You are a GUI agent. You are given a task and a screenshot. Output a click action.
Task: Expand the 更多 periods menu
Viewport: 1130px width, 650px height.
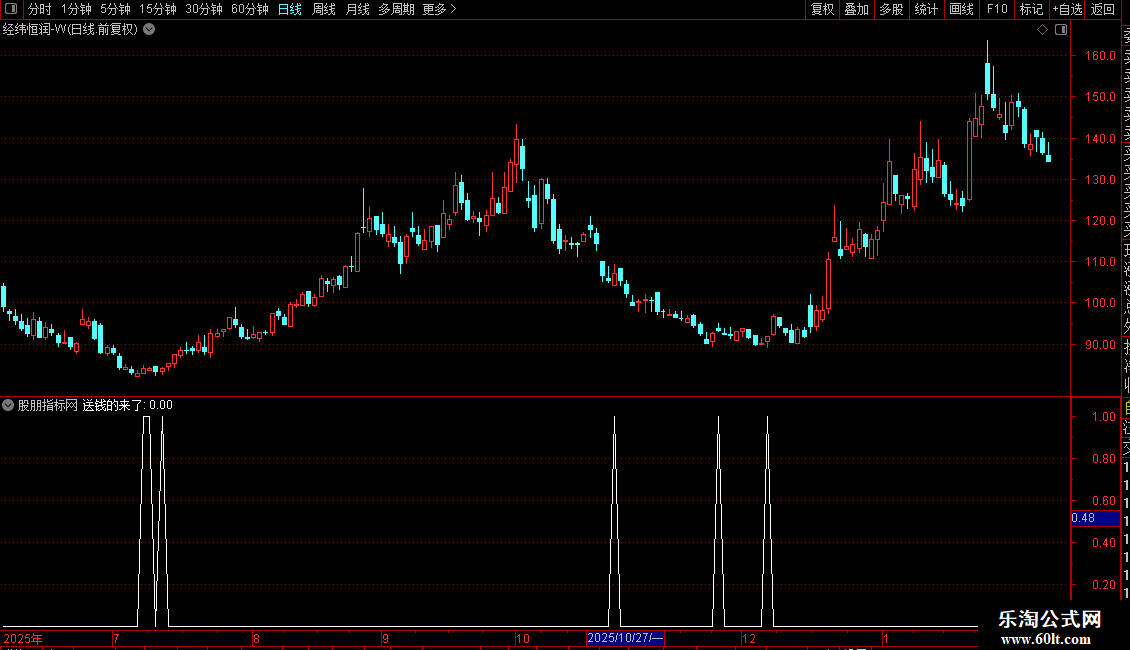(439, 9)
